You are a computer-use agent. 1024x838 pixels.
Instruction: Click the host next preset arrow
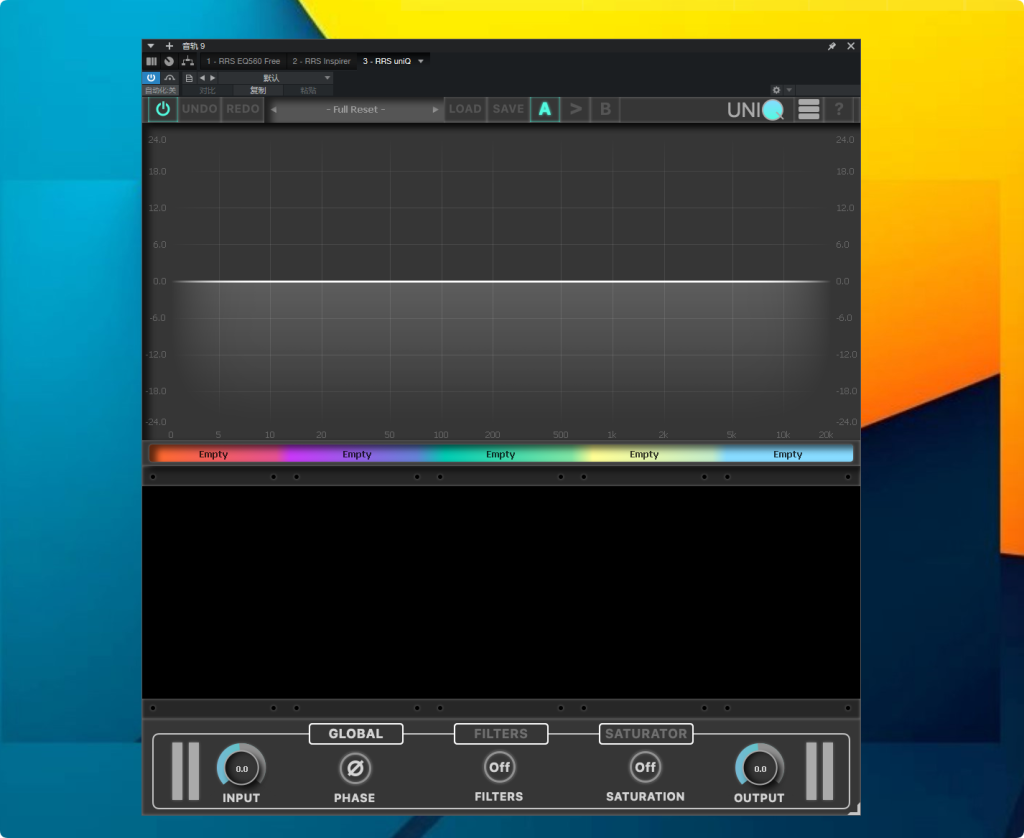click(212, 78)
